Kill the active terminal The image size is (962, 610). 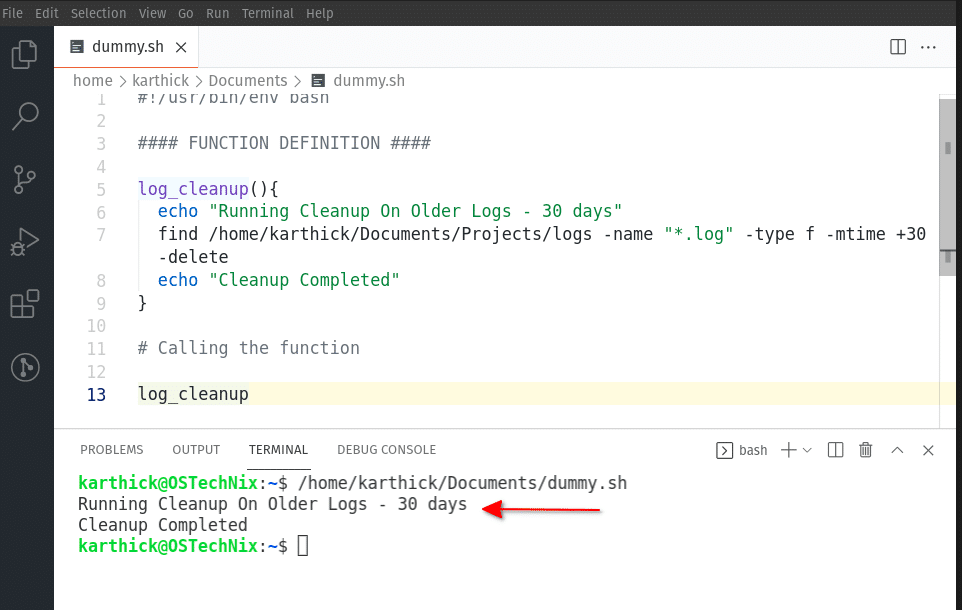tap(865, 450)
